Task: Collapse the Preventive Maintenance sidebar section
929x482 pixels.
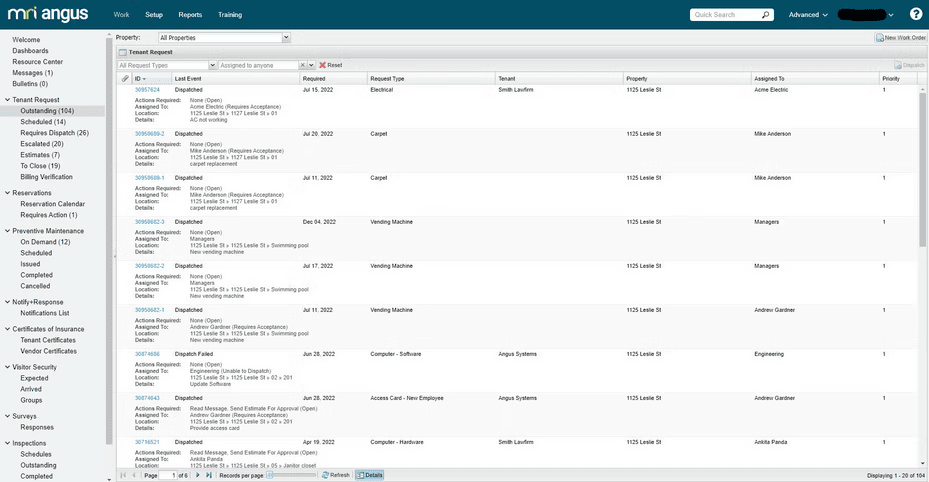Action: [x=7, y=231]
